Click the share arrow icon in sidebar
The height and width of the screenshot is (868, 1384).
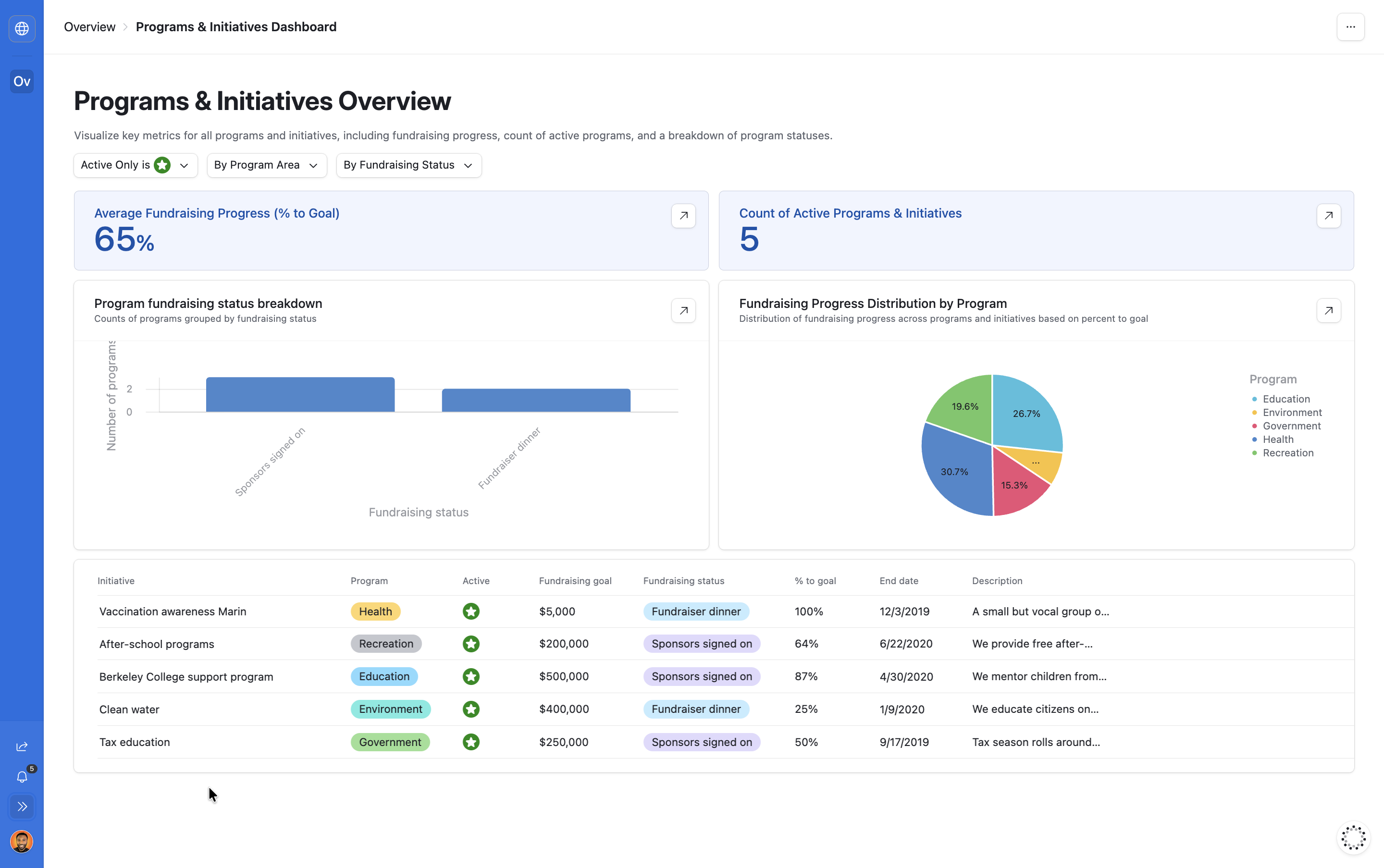click(22, 746)
